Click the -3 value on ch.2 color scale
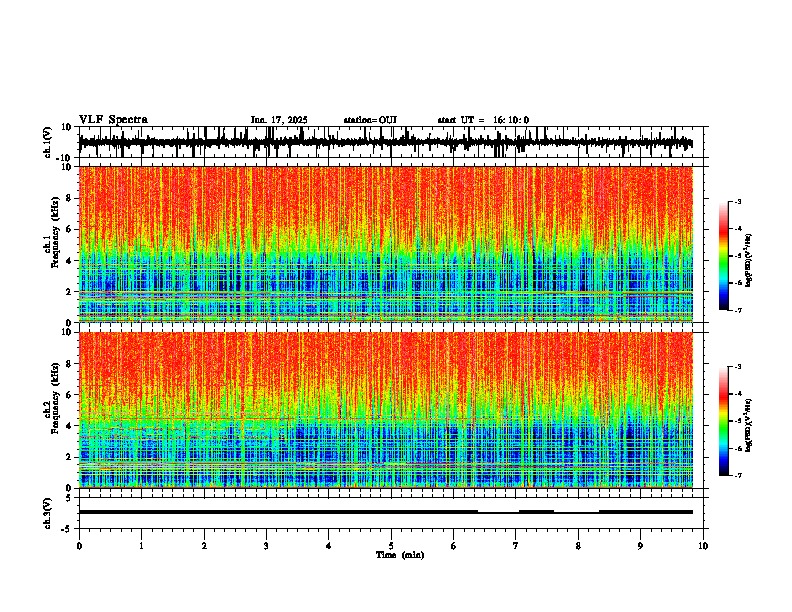Viewport: 792px width, 612px height. [x=738, y=367]
